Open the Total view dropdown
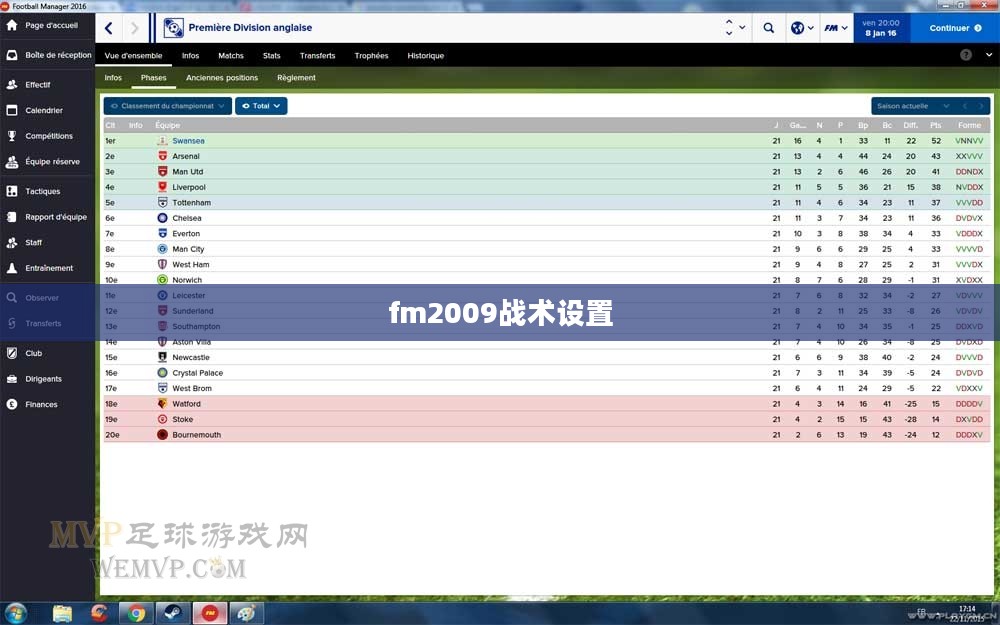This screenshot has width=1000, height=625. [261, 106]
